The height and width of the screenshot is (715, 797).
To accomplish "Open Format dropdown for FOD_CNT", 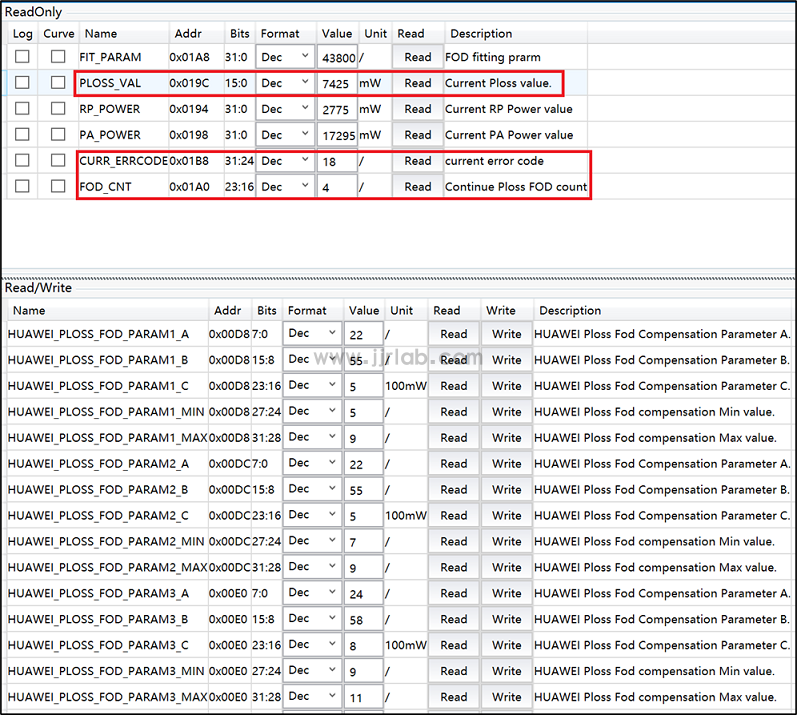I will pos(285,186).
